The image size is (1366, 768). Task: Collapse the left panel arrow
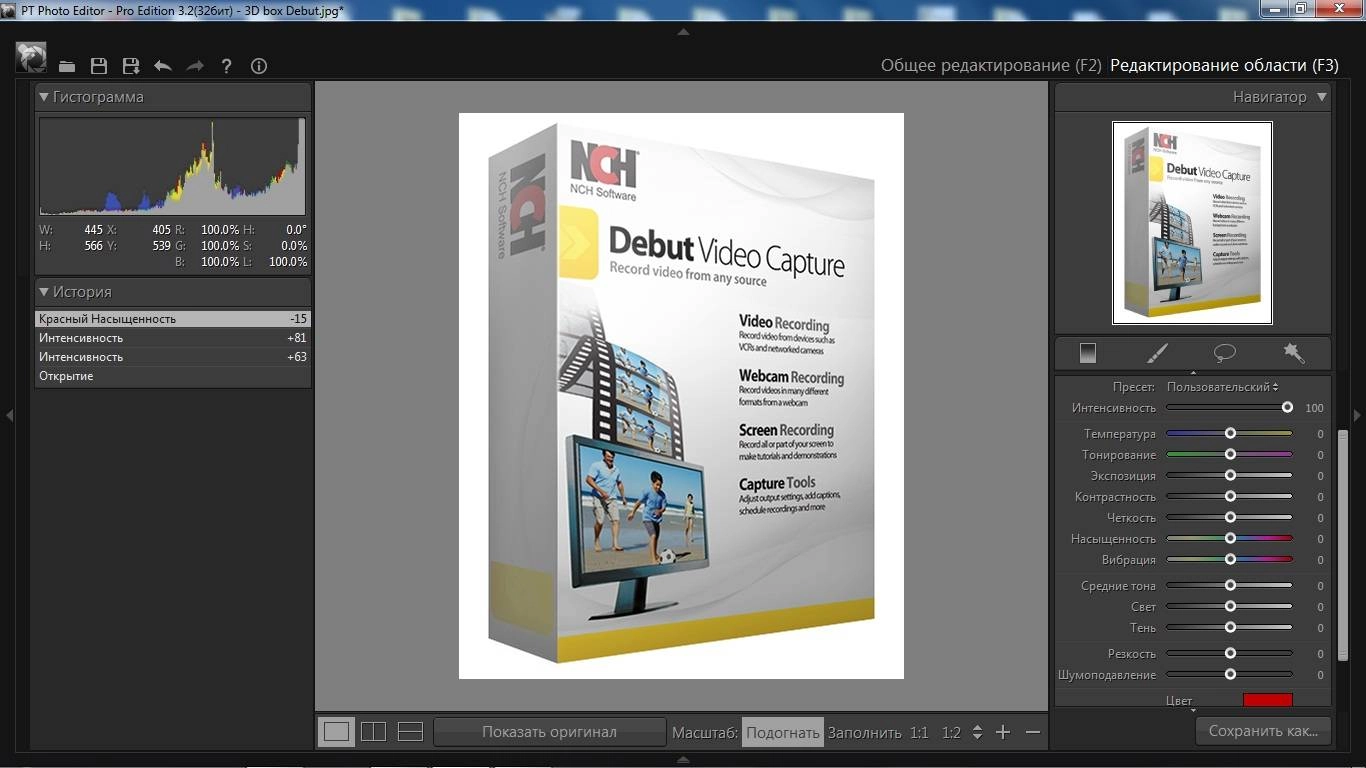tap(9, 415)
